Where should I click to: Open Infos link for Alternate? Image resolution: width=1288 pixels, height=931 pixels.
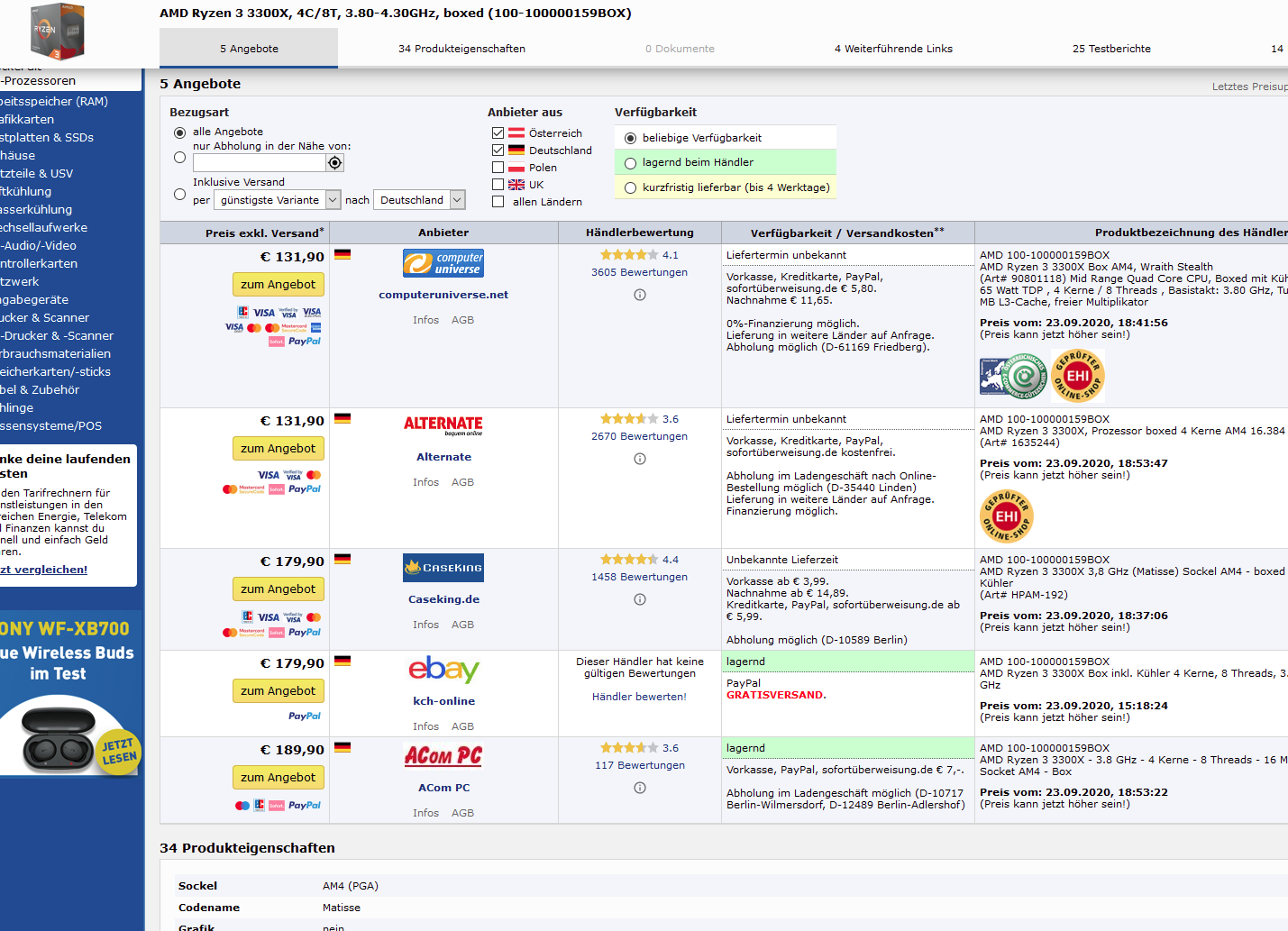pos(425,482)
